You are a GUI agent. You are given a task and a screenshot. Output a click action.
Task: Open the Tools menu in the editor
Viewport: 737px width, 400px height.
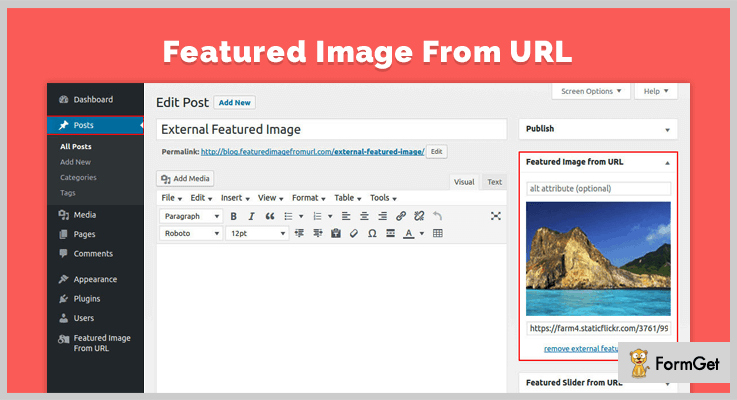pos(383,198)
